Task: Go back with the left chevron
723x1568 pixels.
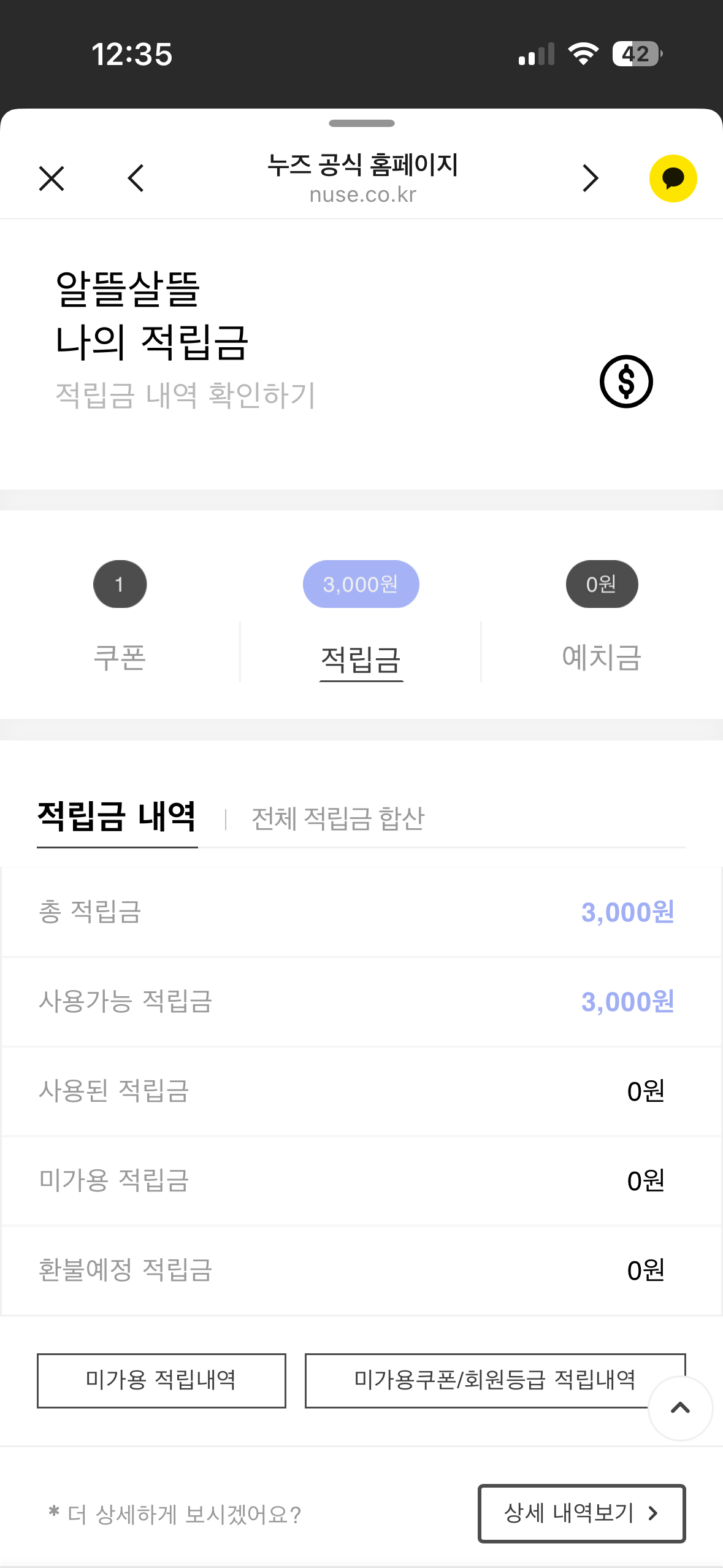Action: click(x=136, y=179)
